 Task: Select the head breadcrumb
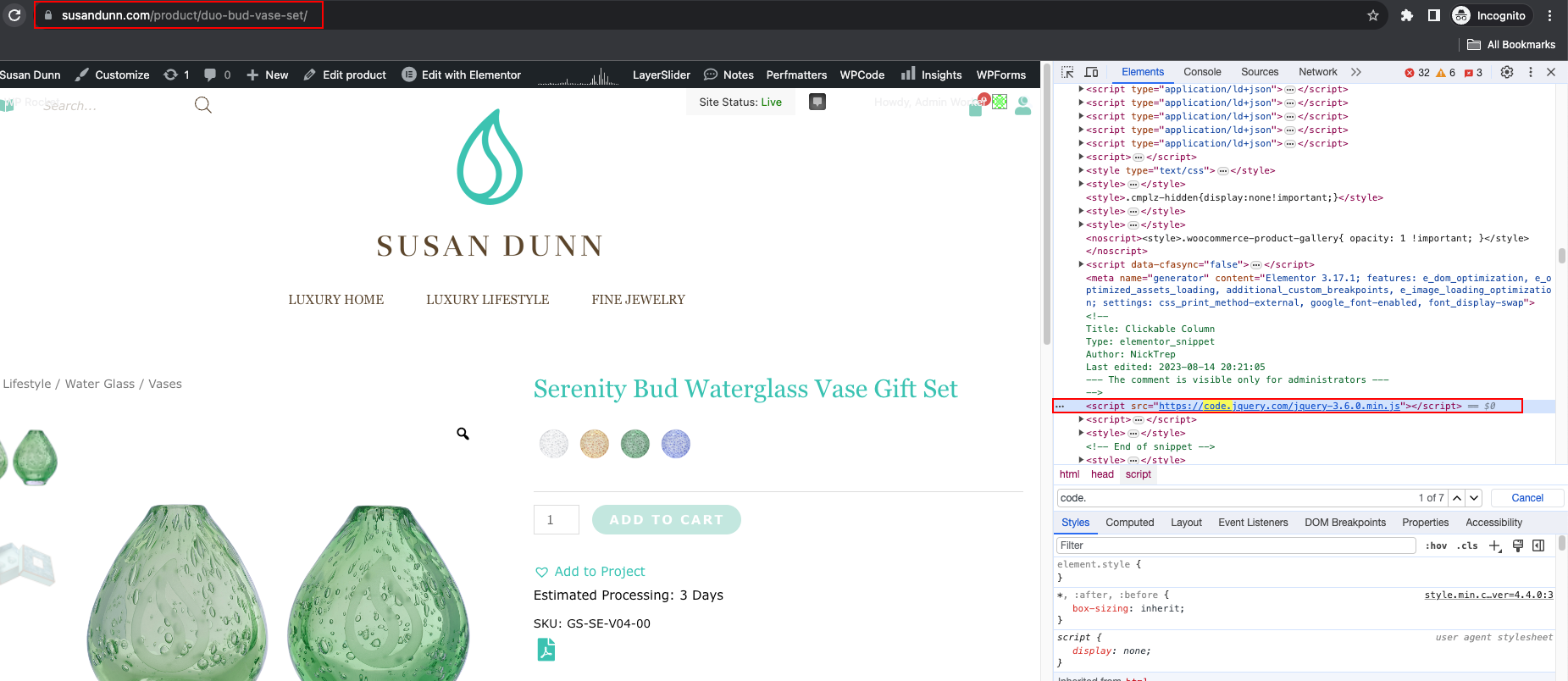tap(1102, 474)
